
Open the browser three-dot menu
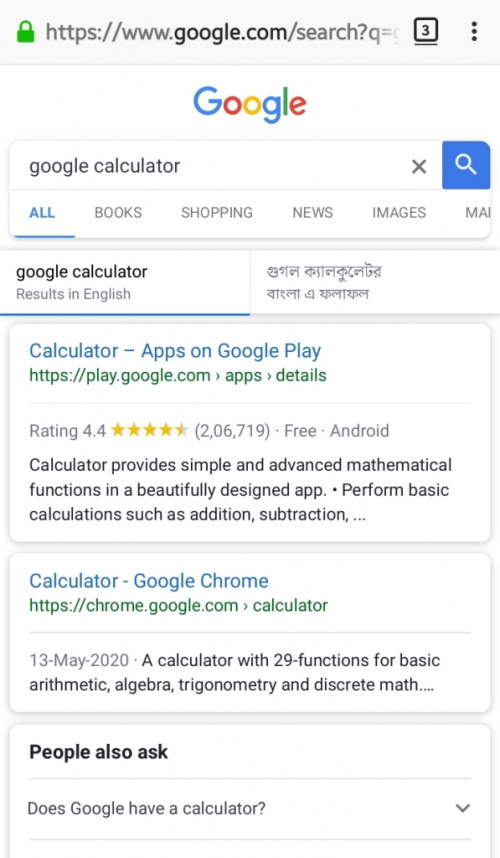pyautogui.click(x=474, y=31)
